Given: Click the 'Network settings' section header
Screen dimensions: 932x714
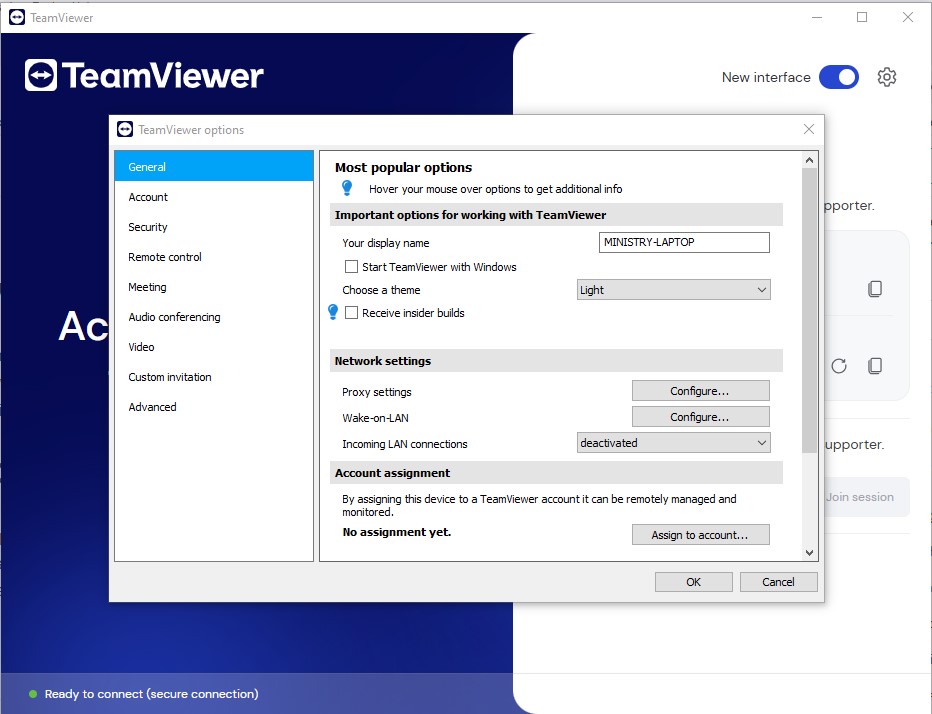Looking at the screenshot, I should pos(556,361).
